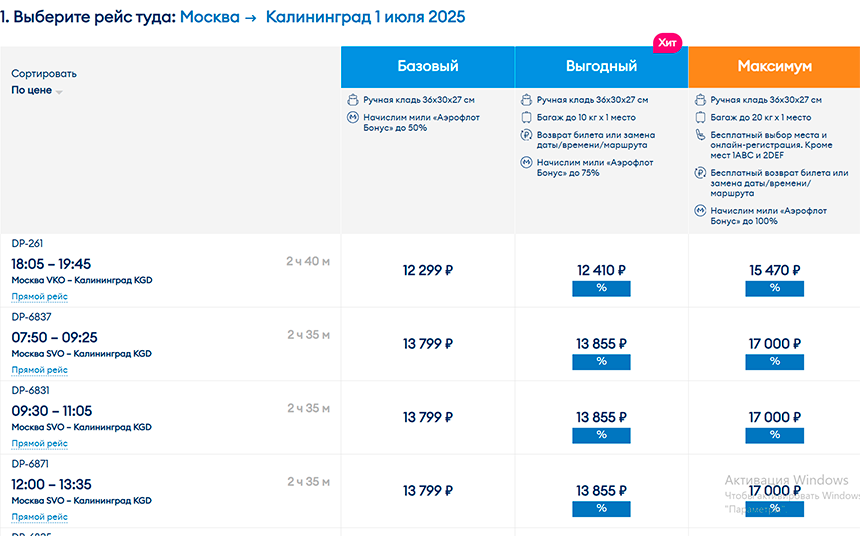Choose 12 299 ₽ fare for DP-261

[428, 270]
